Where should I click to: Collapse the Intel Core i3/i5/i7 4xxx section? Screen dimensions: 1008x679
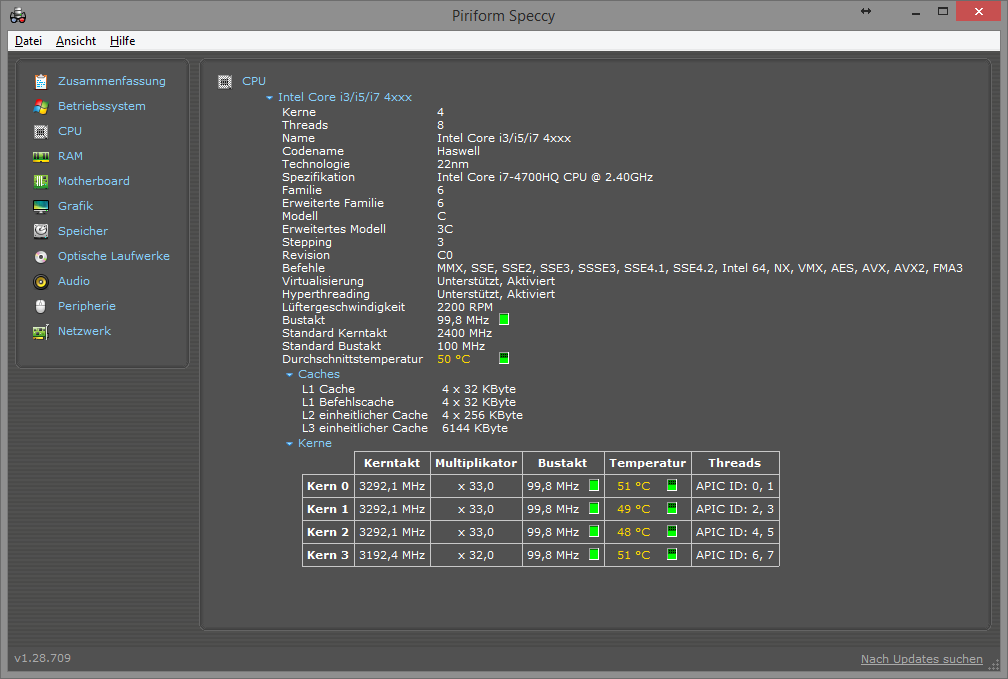click(270, 98)
